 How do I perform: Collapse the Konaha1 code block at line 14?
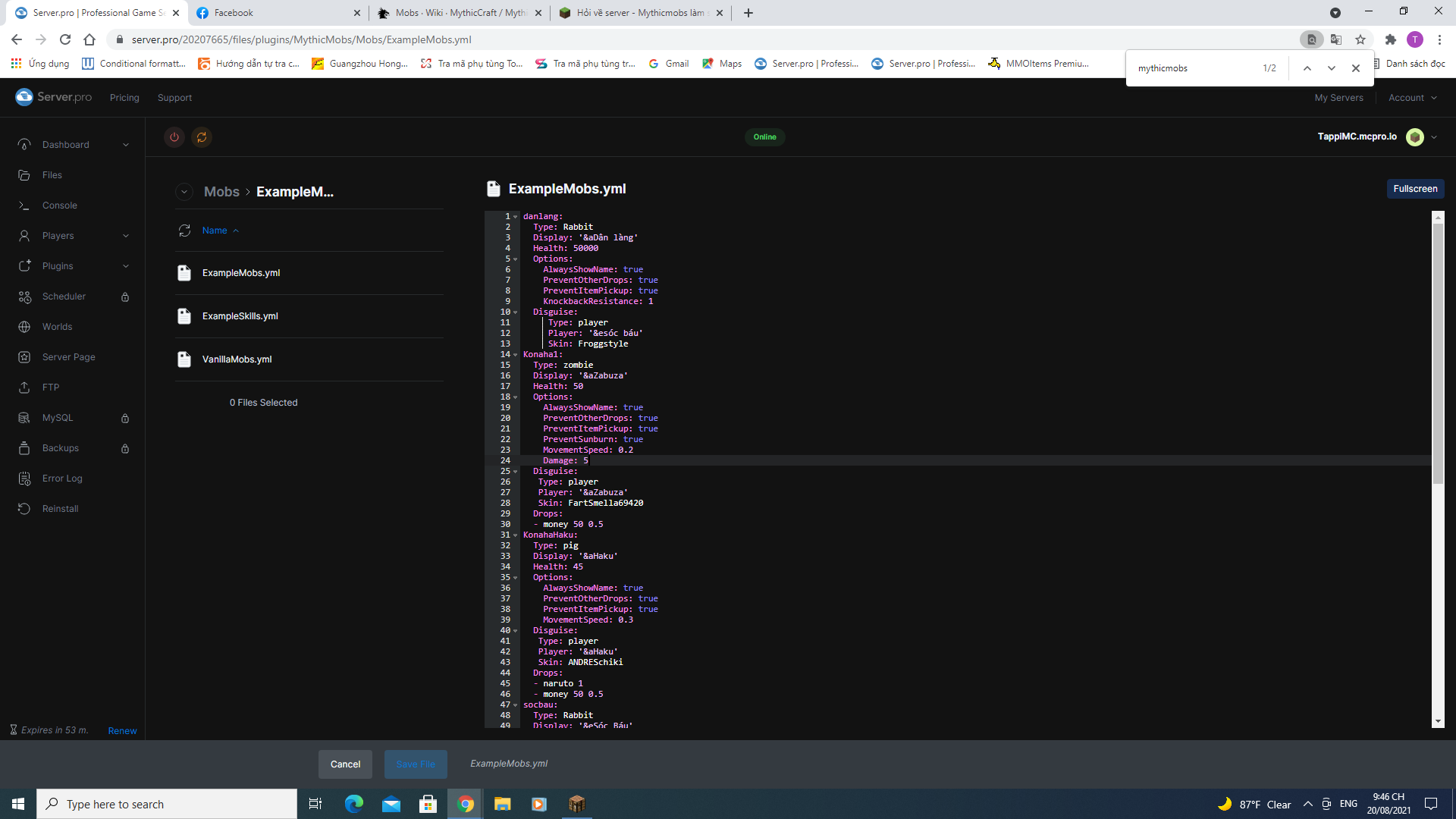click(x=516, y=355)
